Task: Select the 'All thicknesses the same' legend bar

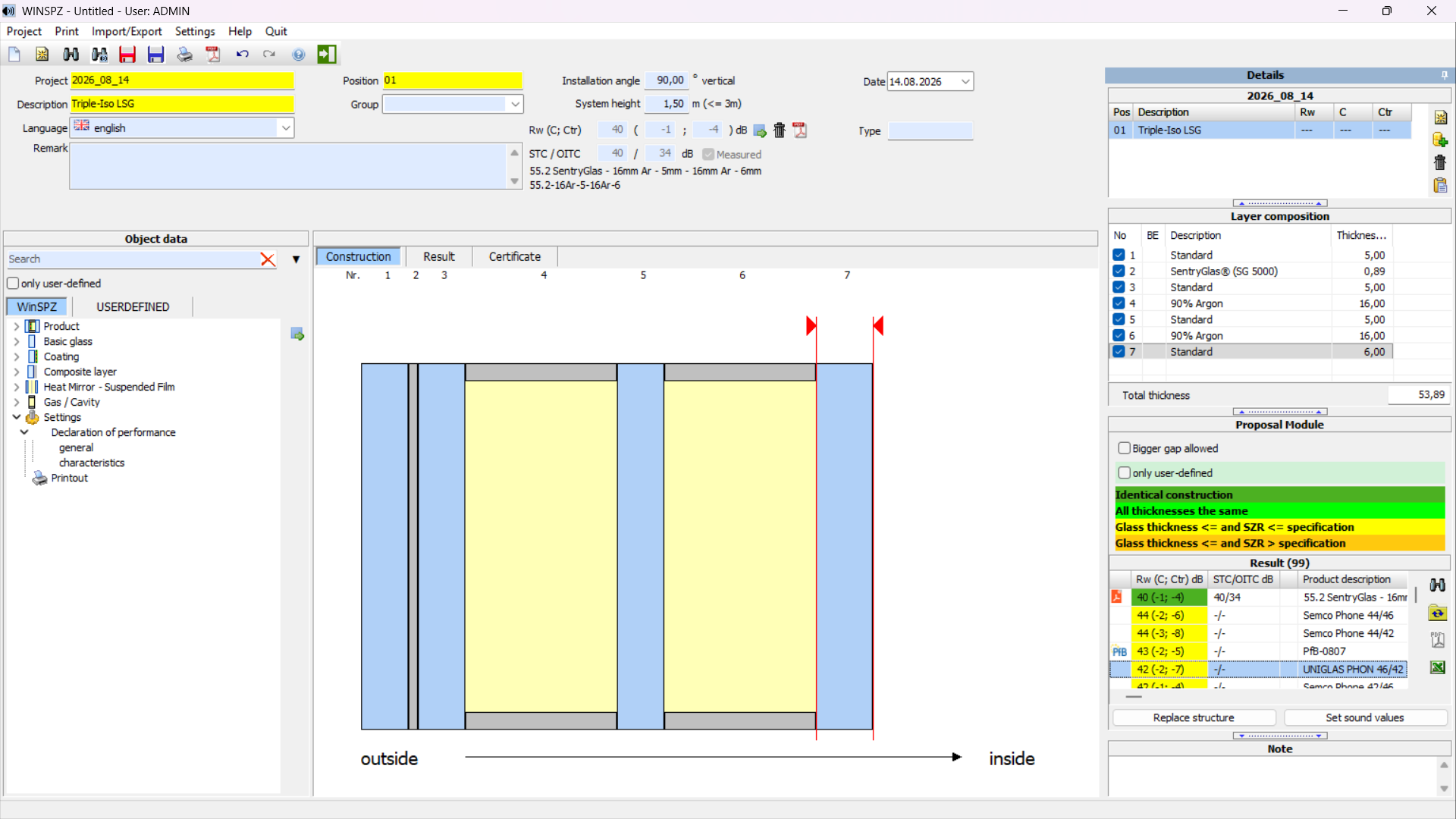Action: pos(1279,511)
